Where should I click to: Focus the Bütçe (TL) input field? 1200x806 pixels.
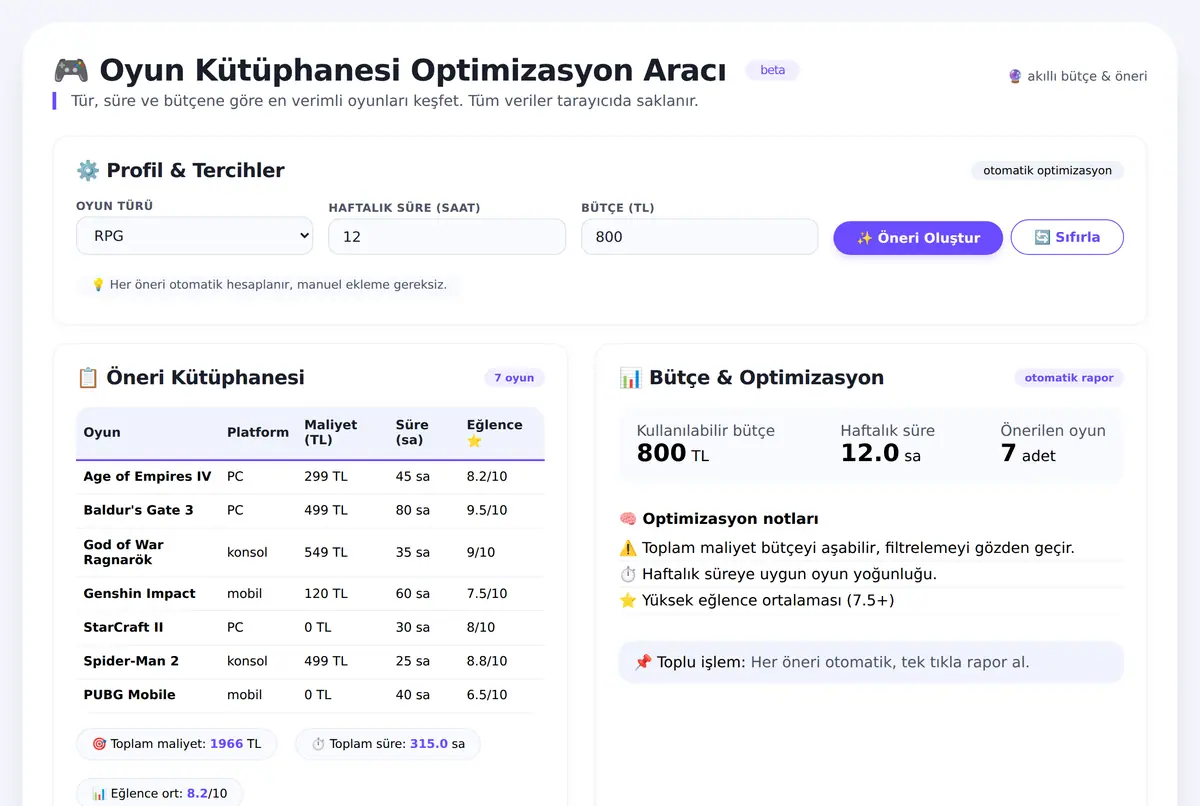point(699,237)
